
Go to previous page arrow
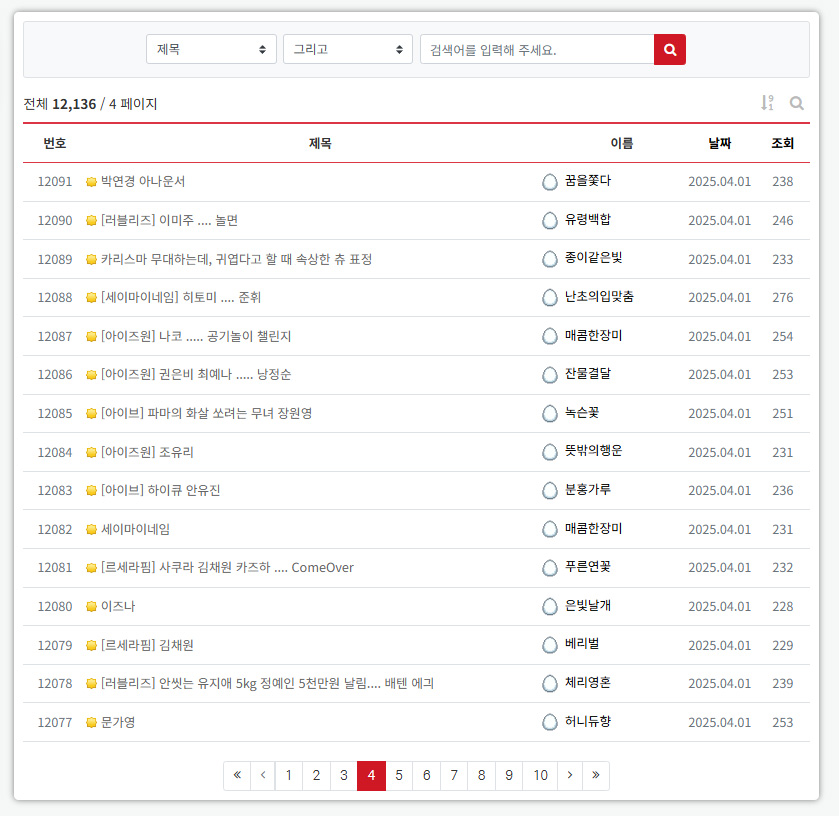(x=263, y=775)
